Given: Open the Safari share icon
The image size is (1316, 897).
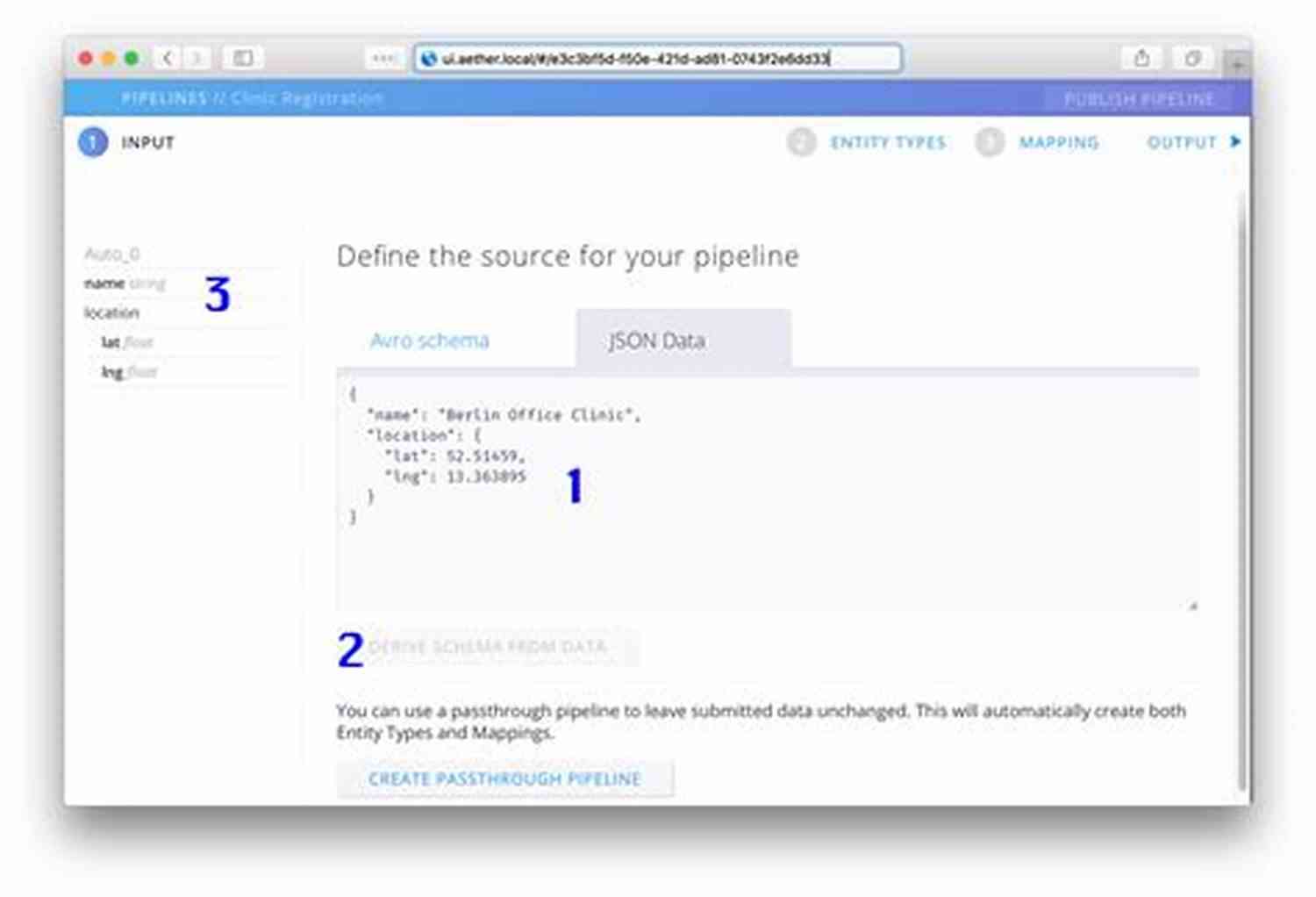Looking at the screenshot, I should coord(1141,58).
